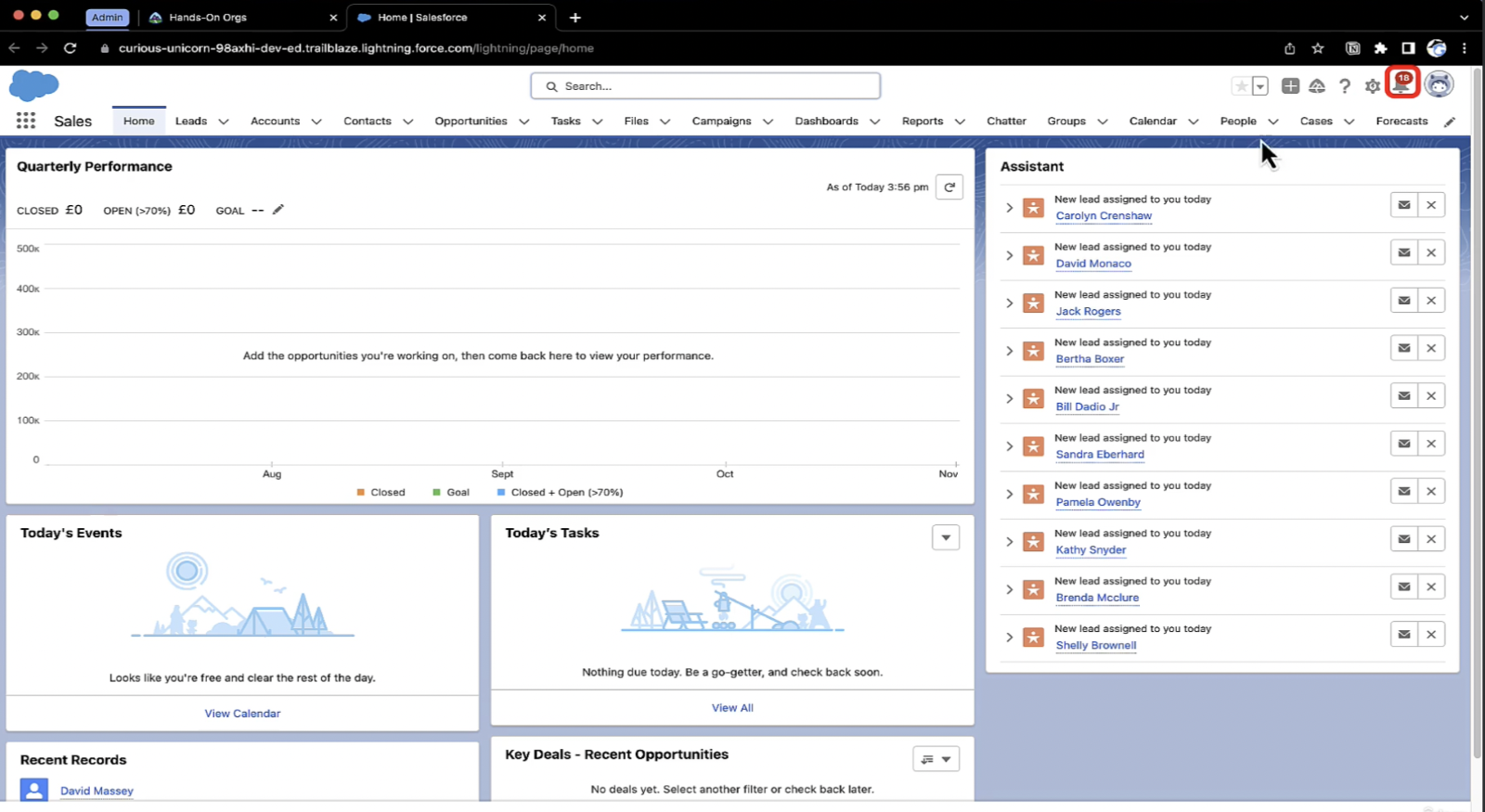Dismiss the Jack Rogers assistant item
1485x812 pixels.
pyautogui.click(x=1431, y=301)
